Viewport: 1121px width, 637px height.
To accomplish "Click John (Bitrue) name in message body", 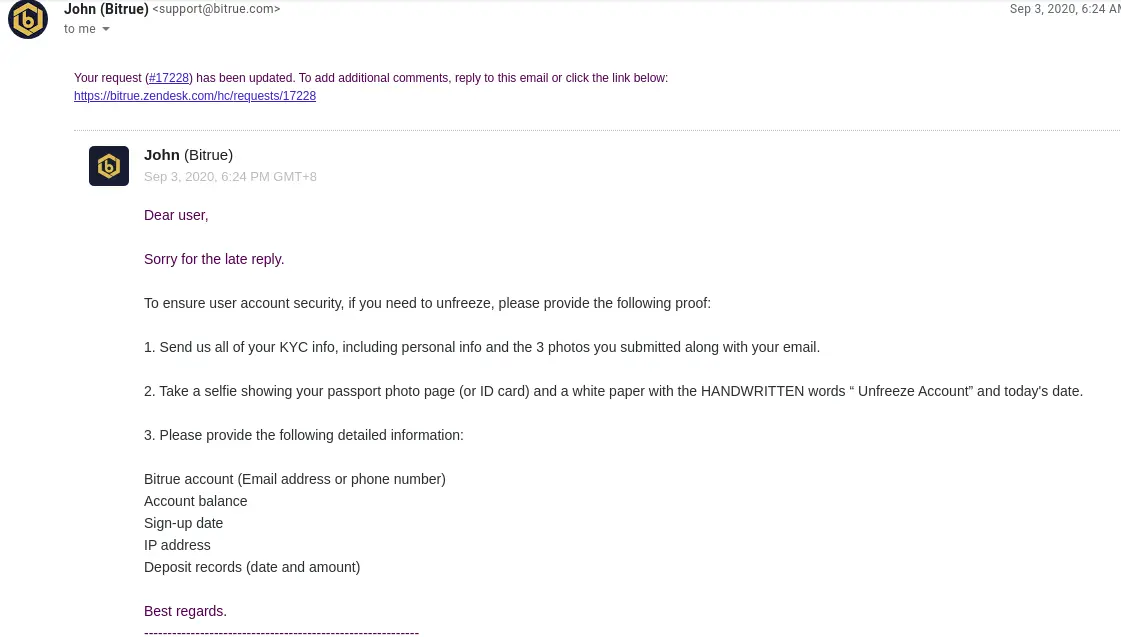I will click(x=188, y=155).
